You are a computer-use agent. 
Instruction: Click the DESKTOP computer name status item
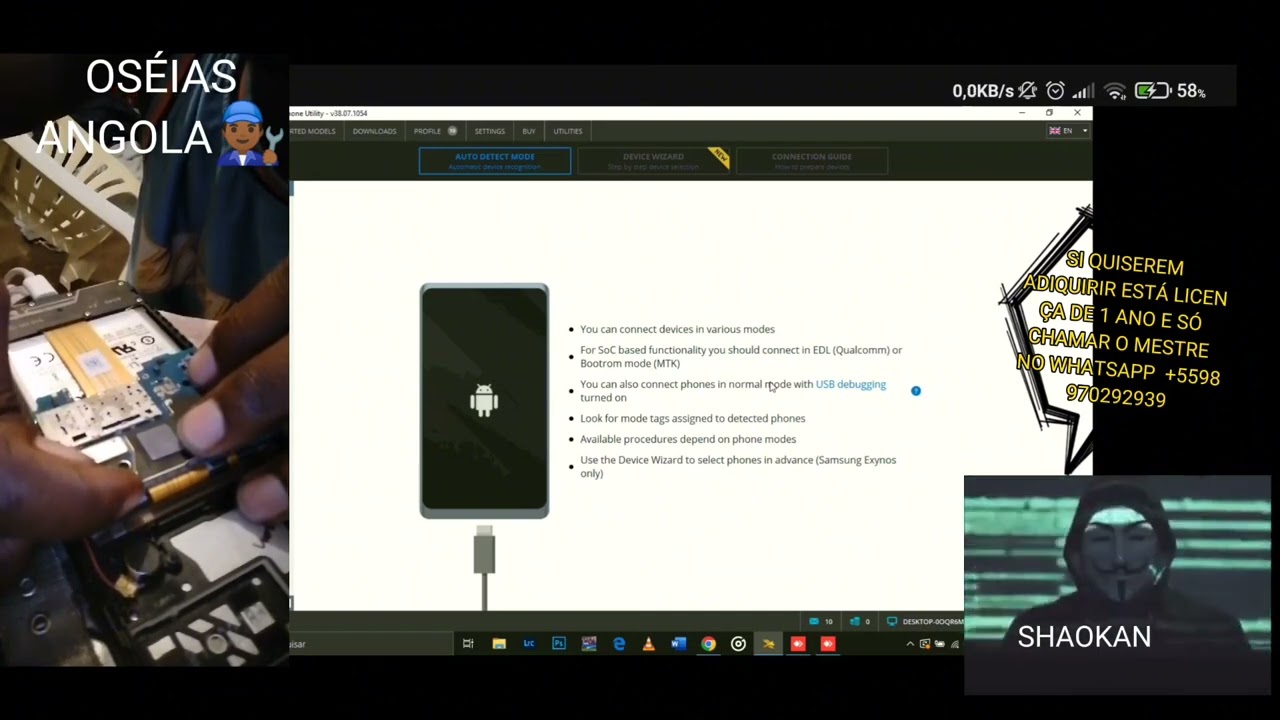click(x=925, y=621)
